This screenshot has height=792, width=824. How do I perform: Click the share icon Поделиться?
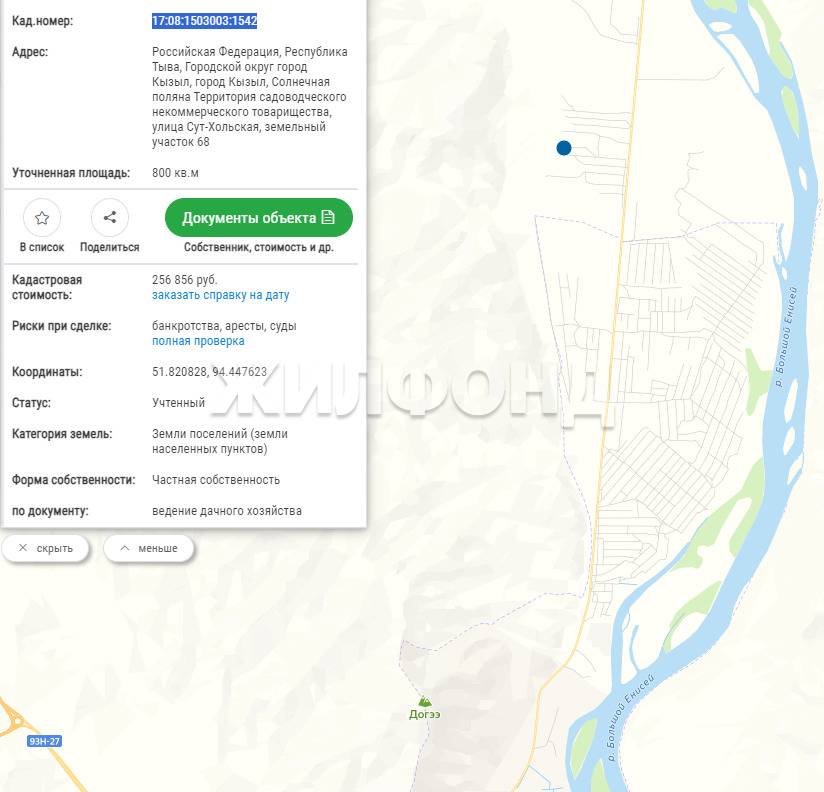(x=110, y=218)
